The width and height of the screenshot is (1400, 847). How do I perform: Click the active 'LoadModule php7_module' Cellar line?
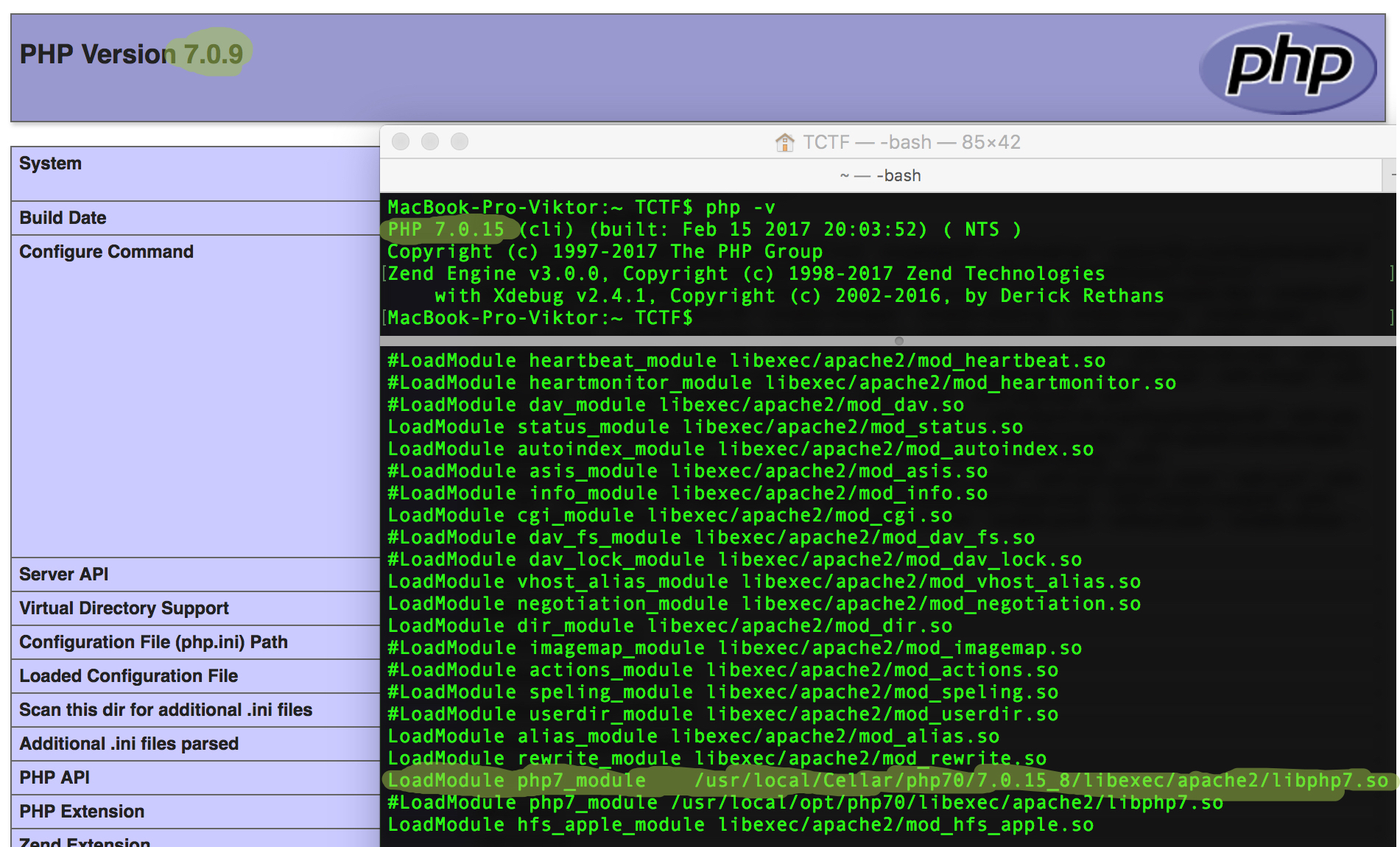click(x=887, y=781)
